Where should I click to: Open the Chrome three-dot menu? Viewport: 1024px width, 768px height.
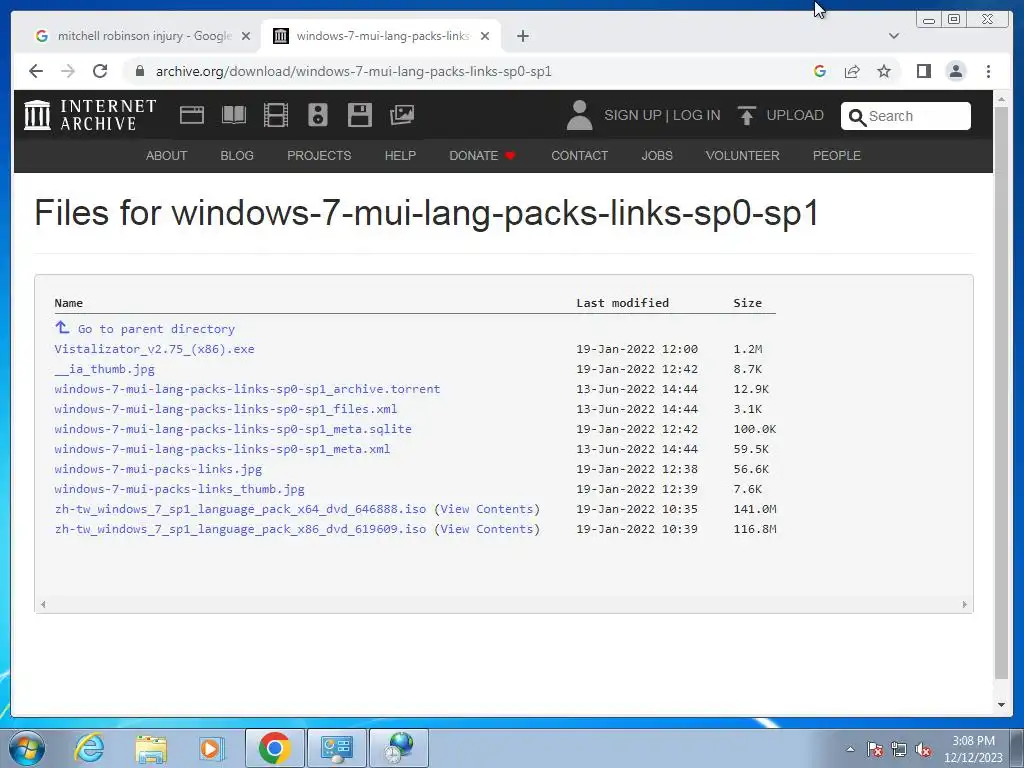pyautogui.click(x=988, y=71)
